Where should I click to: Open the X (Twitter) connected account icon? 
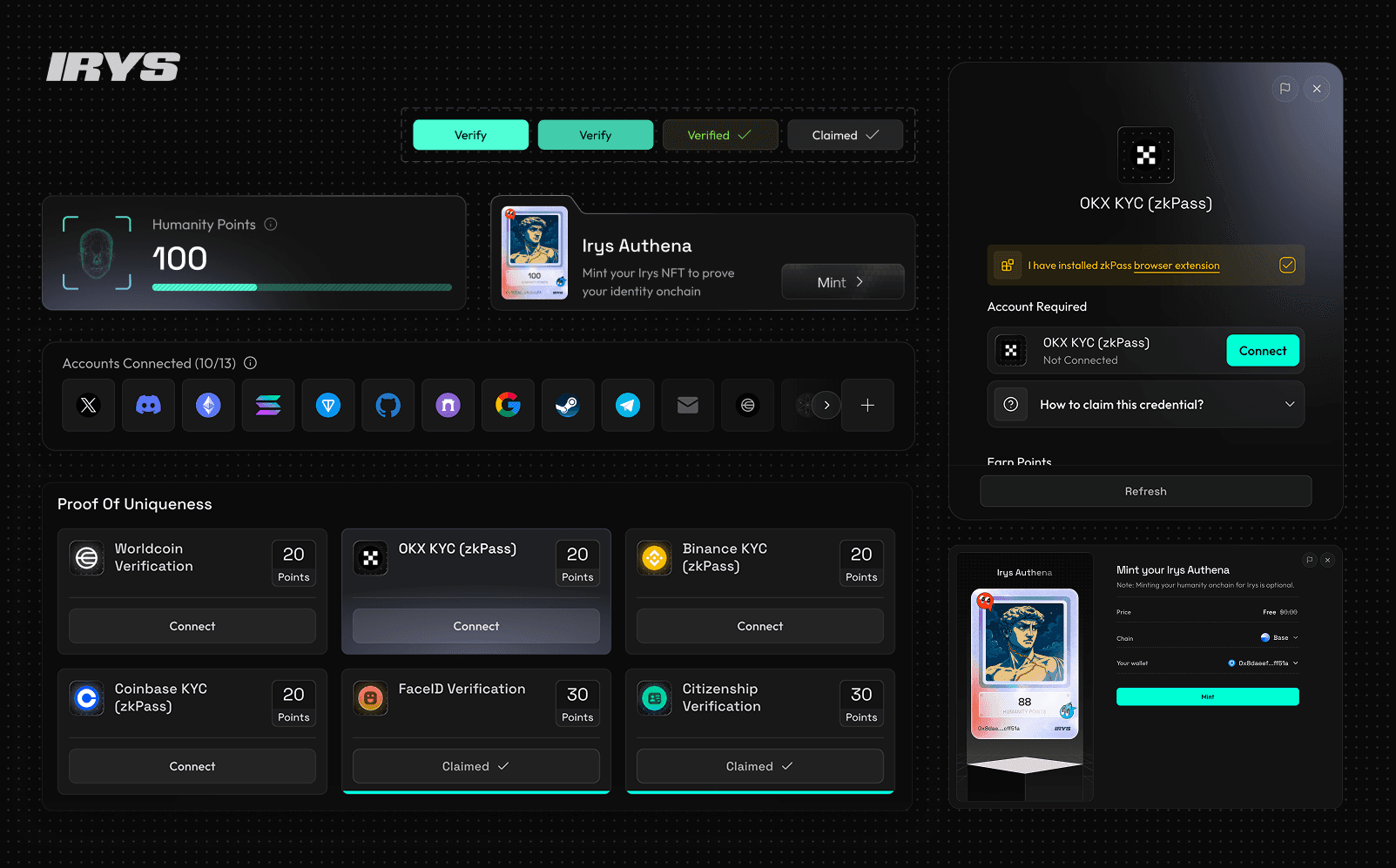88,405
